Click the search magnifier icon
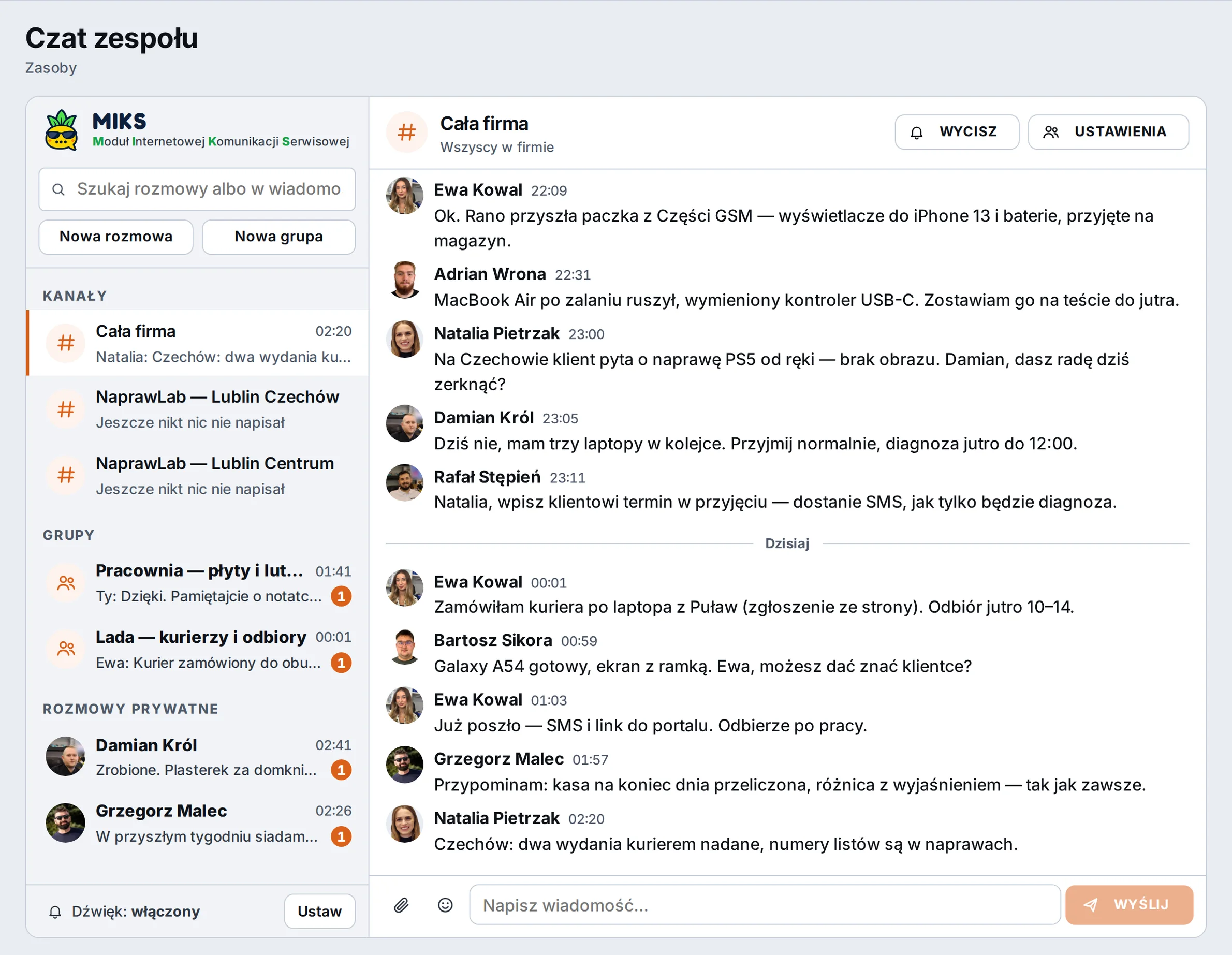This screenshot has height=955, width=1232. tap(58, 189)
